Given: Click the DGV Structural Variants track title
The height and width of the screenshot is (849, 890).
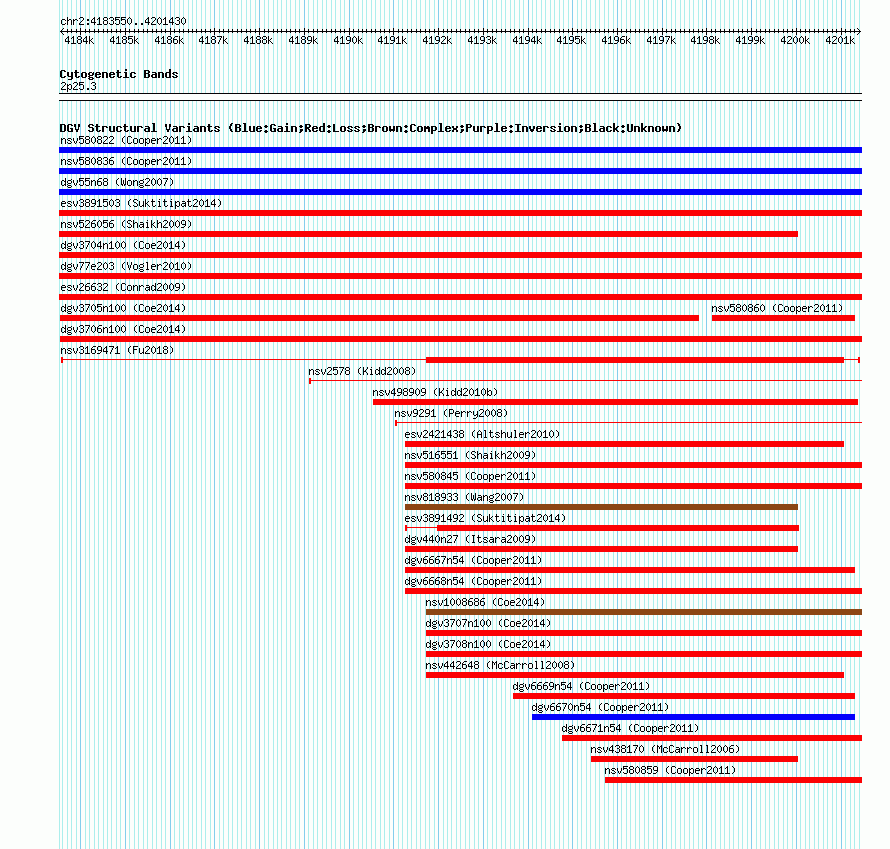Looking at the screenshot, I should pos(371,128).
